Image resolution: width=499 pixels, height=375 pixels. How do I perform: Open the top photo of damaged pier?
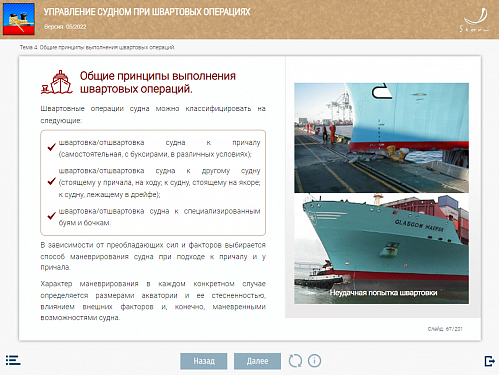coord(381,138)
